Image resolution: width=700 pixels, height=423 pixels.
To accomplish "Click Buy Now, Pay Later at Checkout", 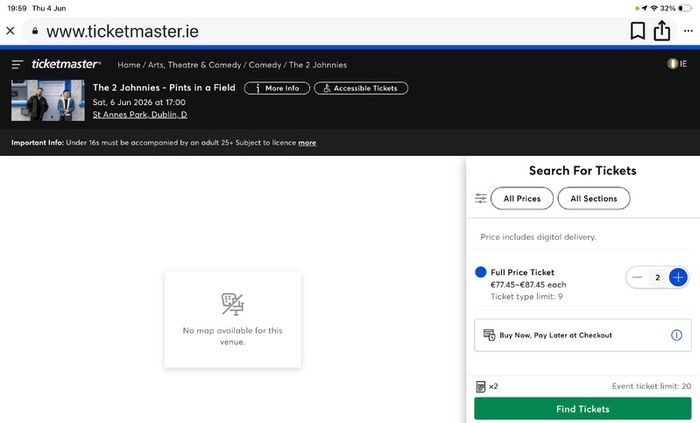I will pos(583,335).
